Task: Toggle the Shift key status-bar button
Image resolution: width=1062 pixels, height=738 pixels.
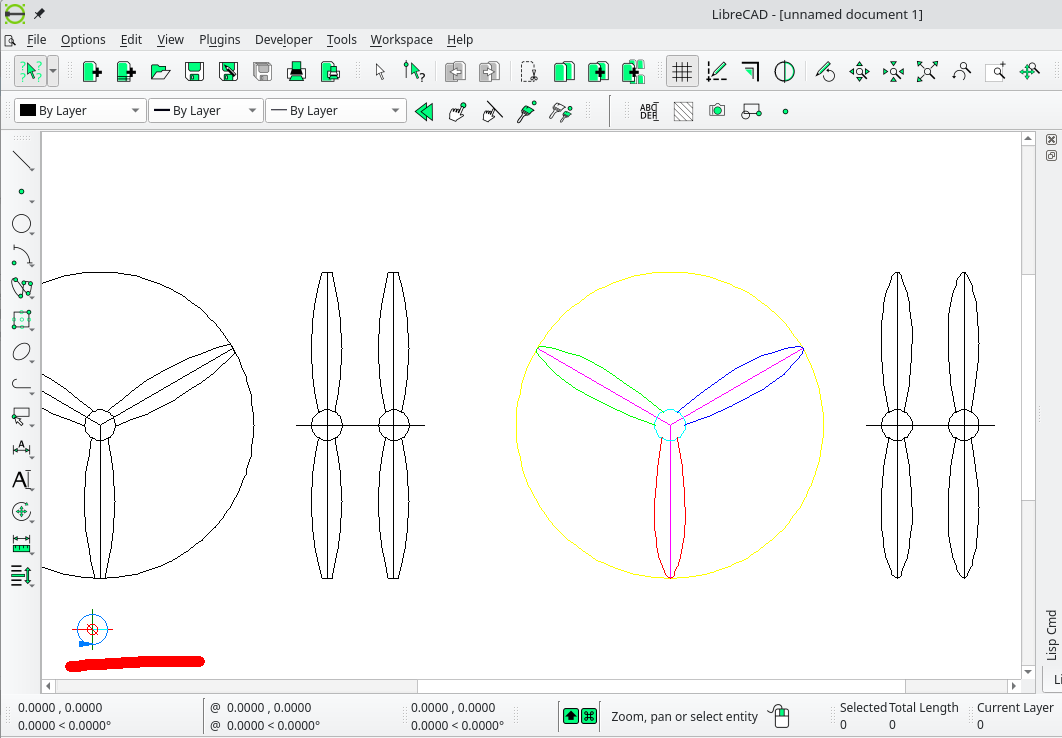Action: pos(570,716)
